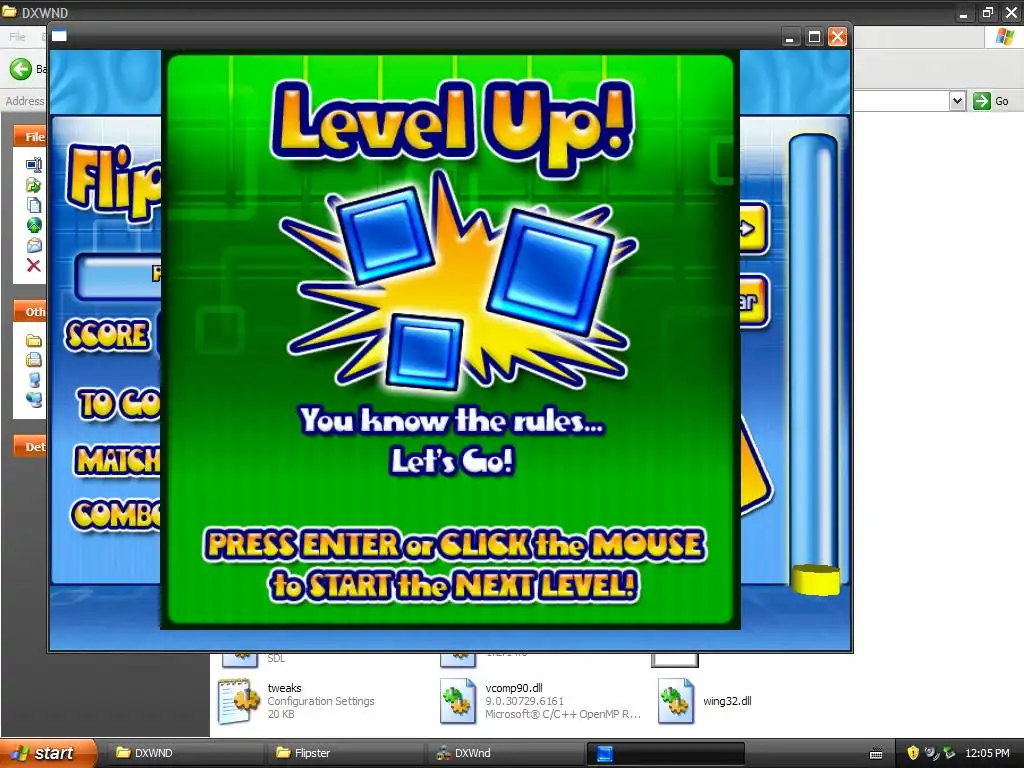Switch to DXWND folder taskbar button
The height and width of the screenshot is (768, 1024).
click(184, 753)
